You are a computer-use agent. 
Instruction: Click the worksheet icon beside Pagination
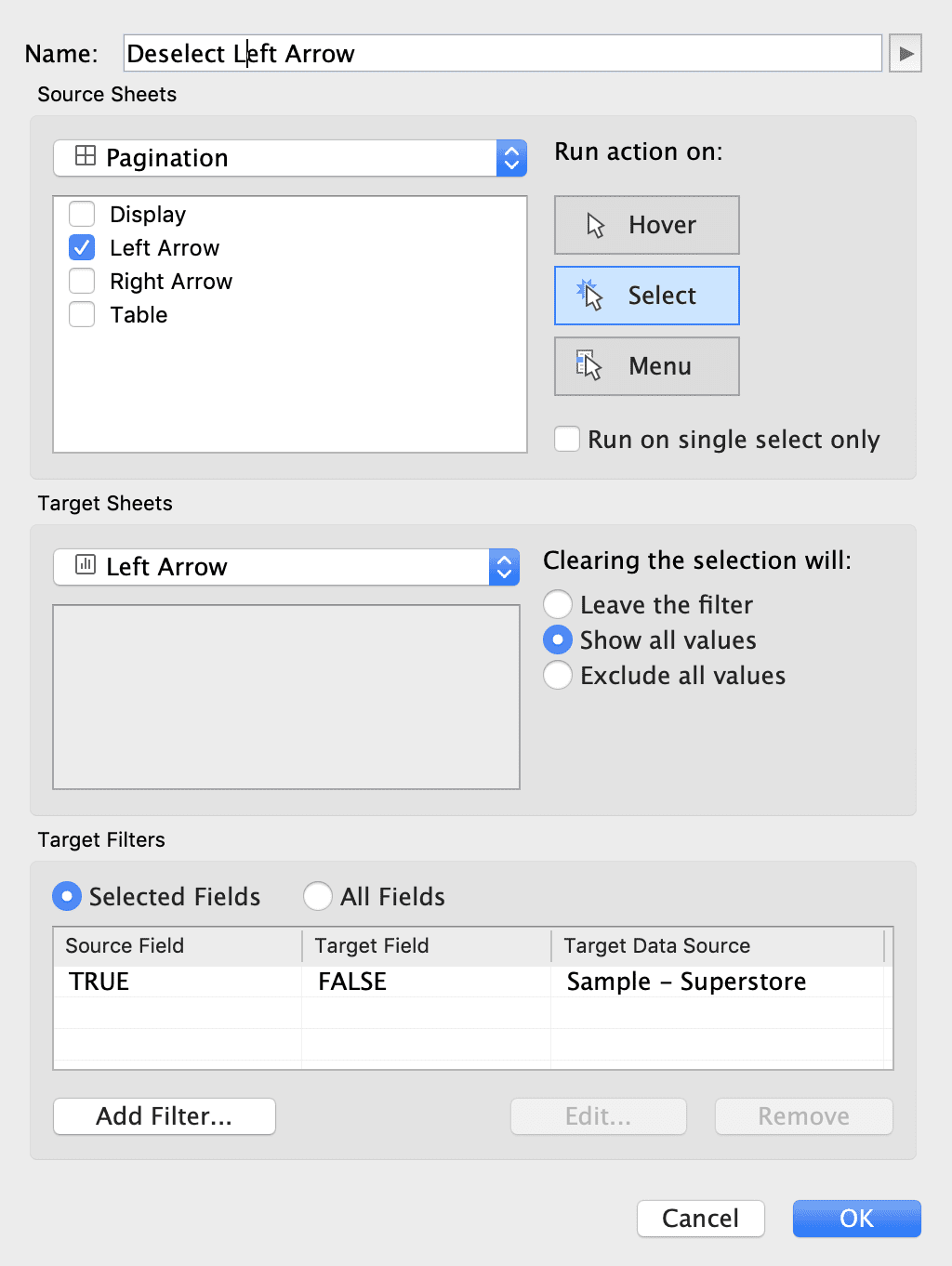(82, 157)
